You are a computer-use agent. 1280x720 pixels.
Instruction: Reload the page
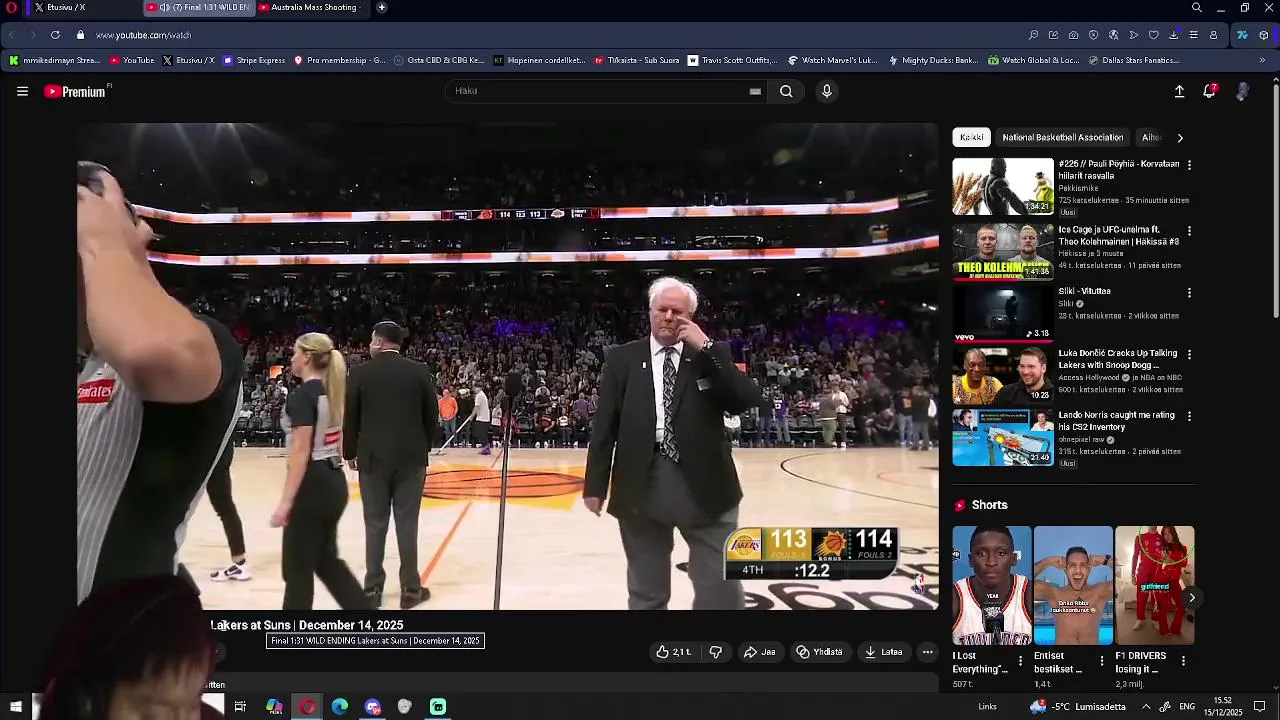click(55, 35)
